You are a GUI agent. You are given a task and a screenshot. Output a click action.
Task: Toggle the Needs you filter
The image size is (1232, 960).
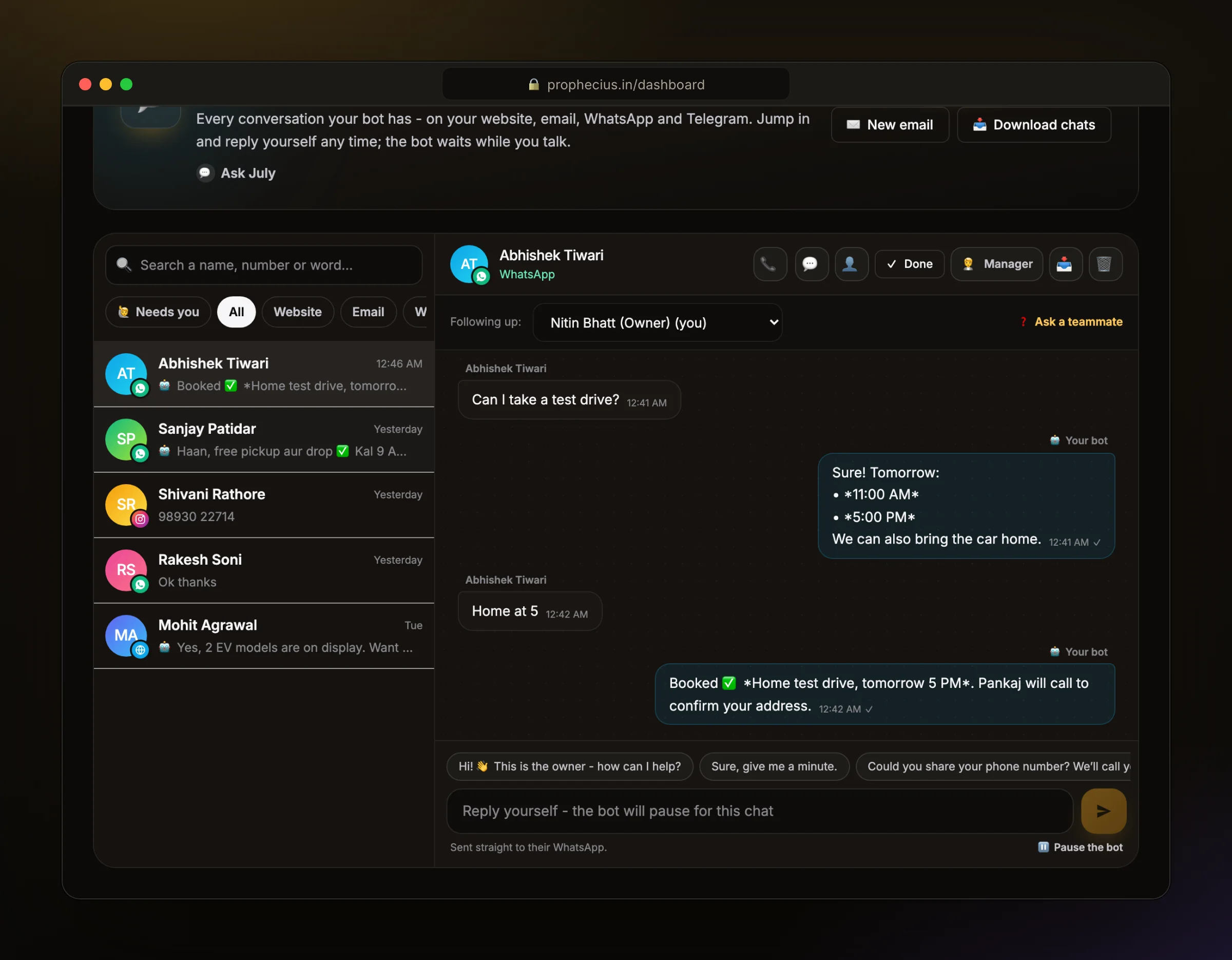158,312
